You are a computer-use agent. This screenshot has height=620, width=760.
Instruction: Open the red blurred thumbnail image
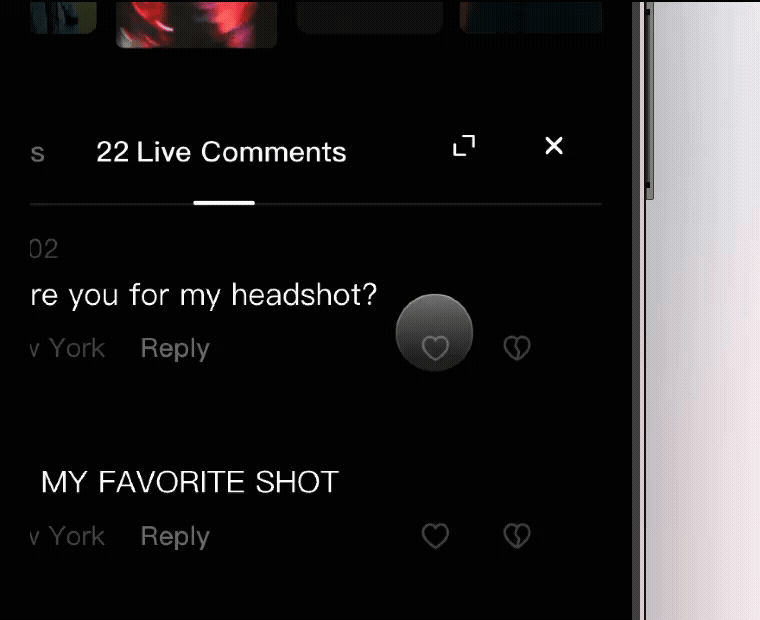pos(196,24)
